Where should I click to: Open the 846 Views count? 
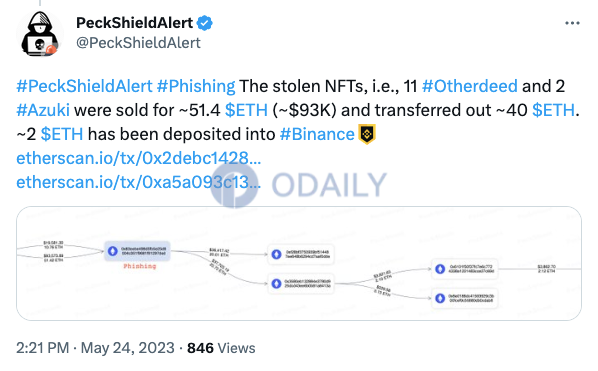click(221, 348)
